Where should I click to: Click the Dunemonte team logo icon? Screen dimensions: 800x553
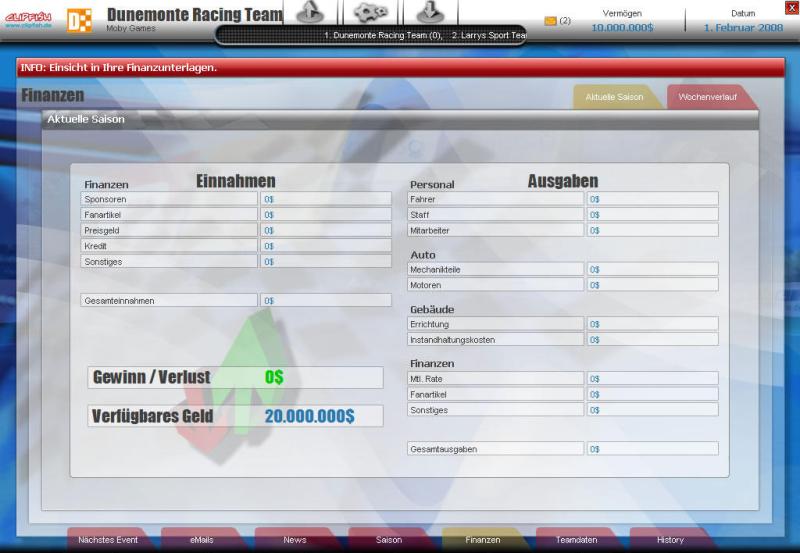[x=79, y=20]
